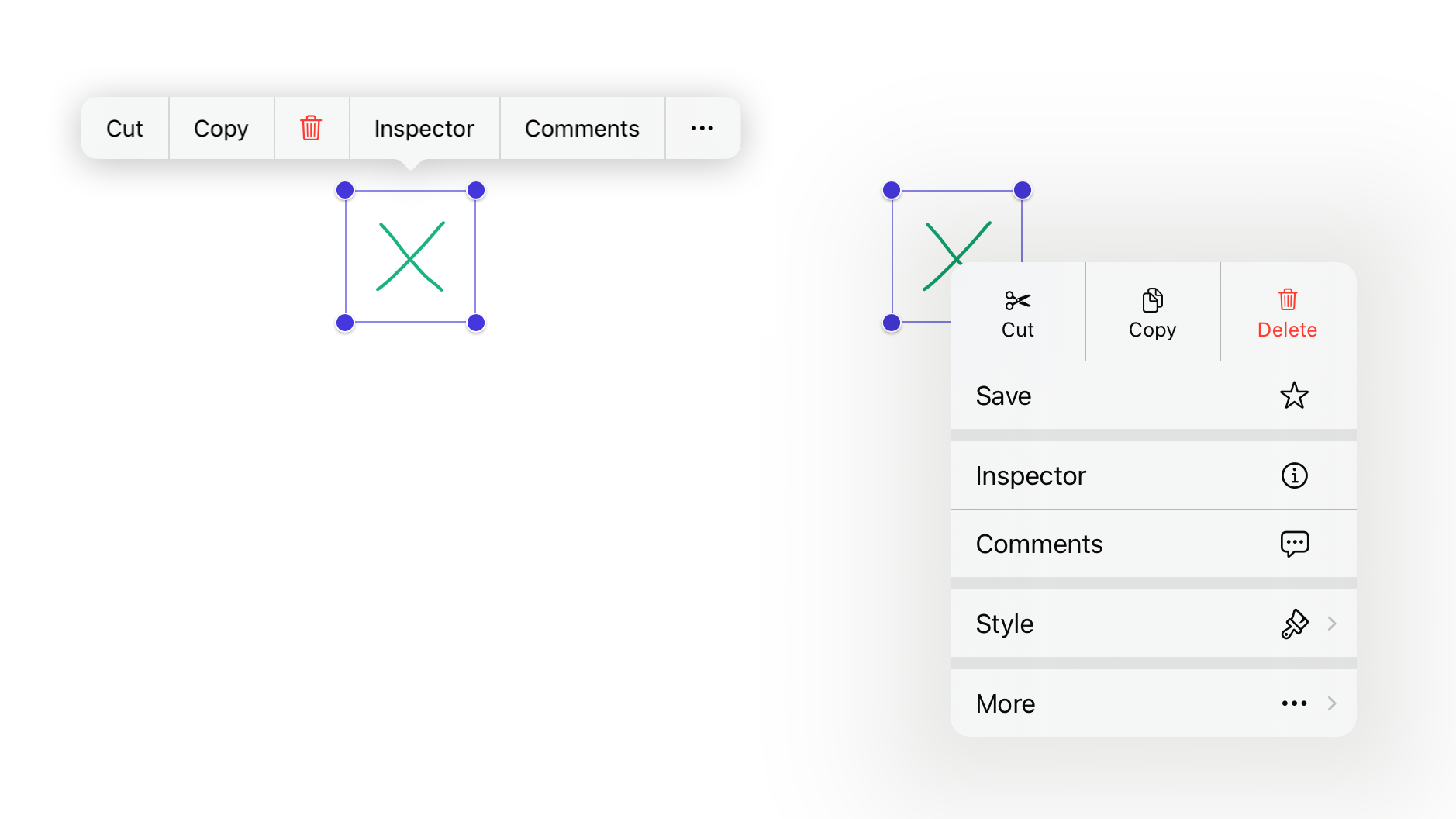
Task: Click the red trash icon in popup toolbar
Action: tap(311, 128)
